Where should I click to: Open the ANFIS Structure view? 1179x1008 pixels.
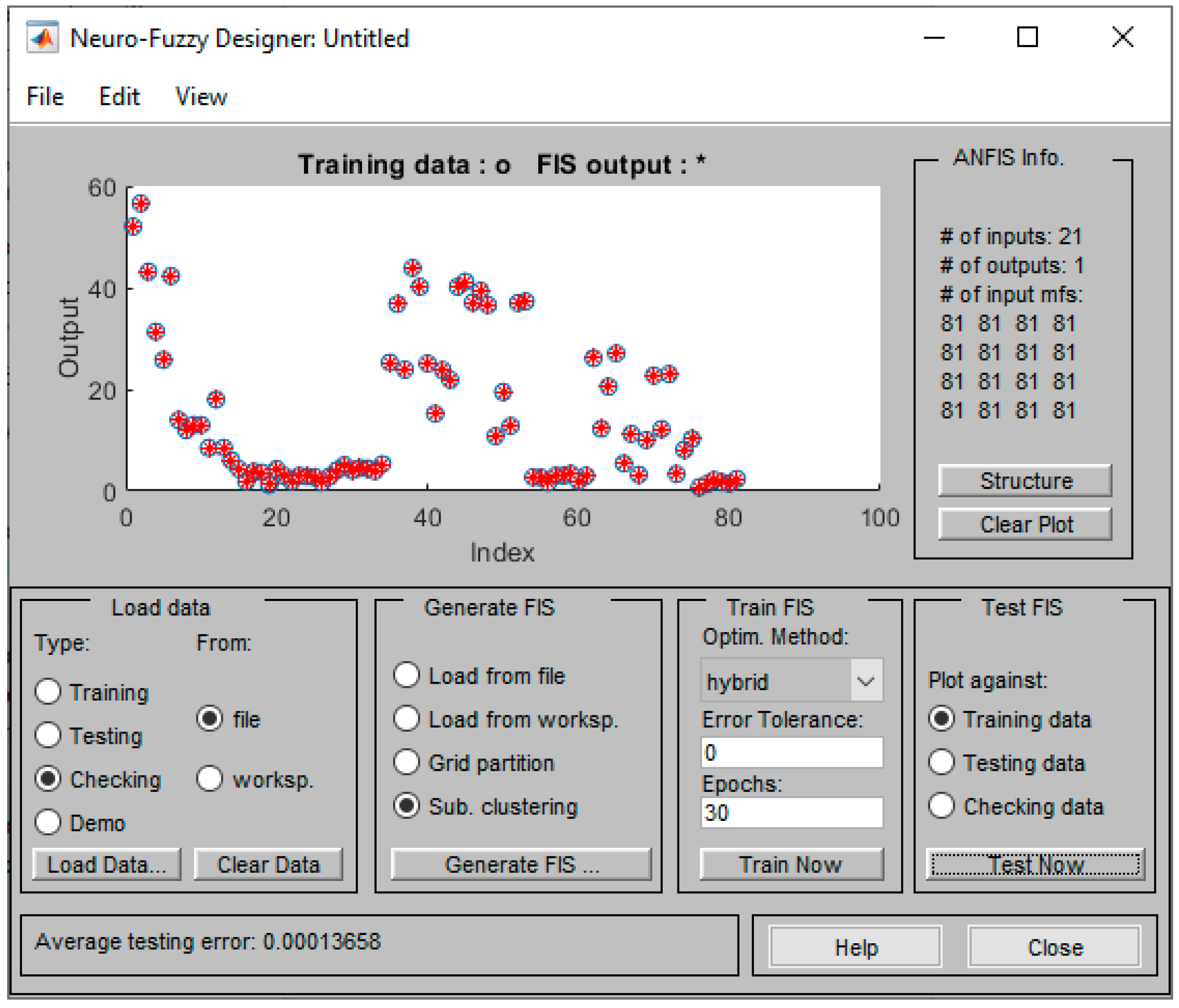pyautogui.click(x=1025, y=481)
